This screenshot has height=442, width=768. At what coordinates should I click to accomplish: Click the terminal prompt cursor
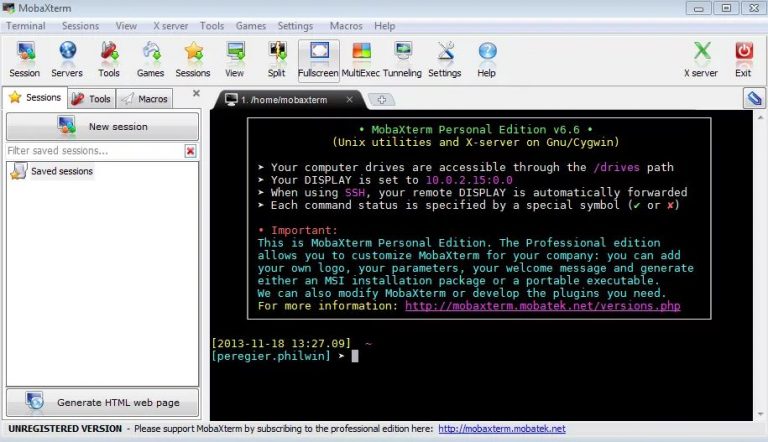[355, 356]
